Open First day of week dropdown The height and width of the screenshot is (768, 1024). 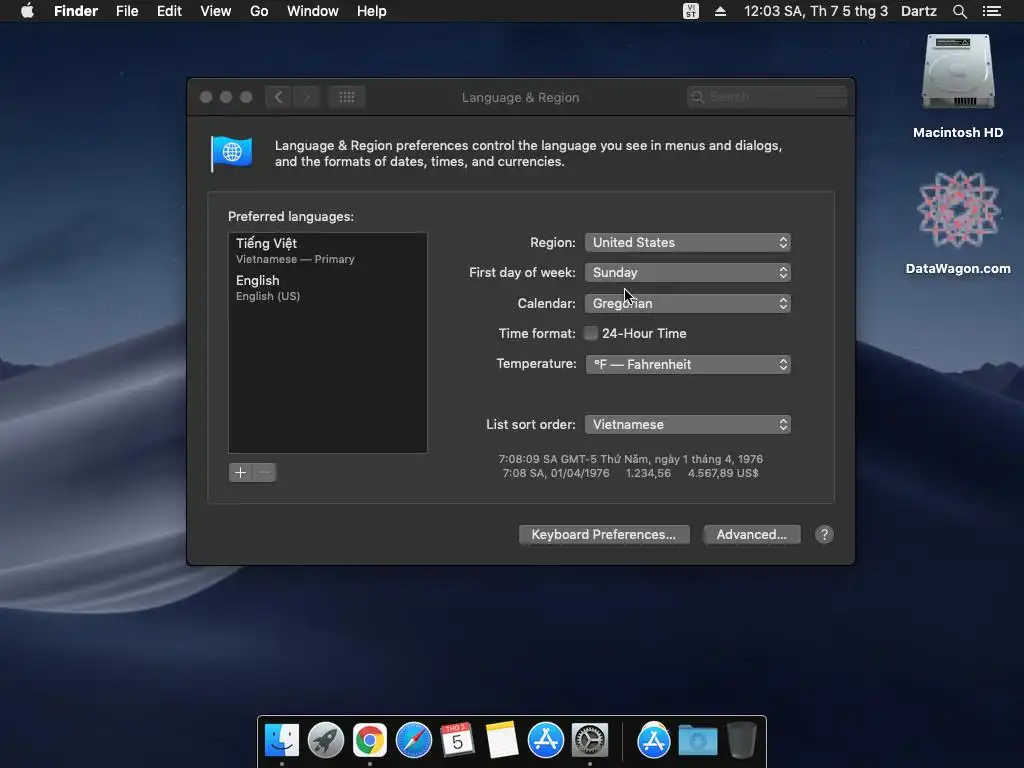pos(688,273)
